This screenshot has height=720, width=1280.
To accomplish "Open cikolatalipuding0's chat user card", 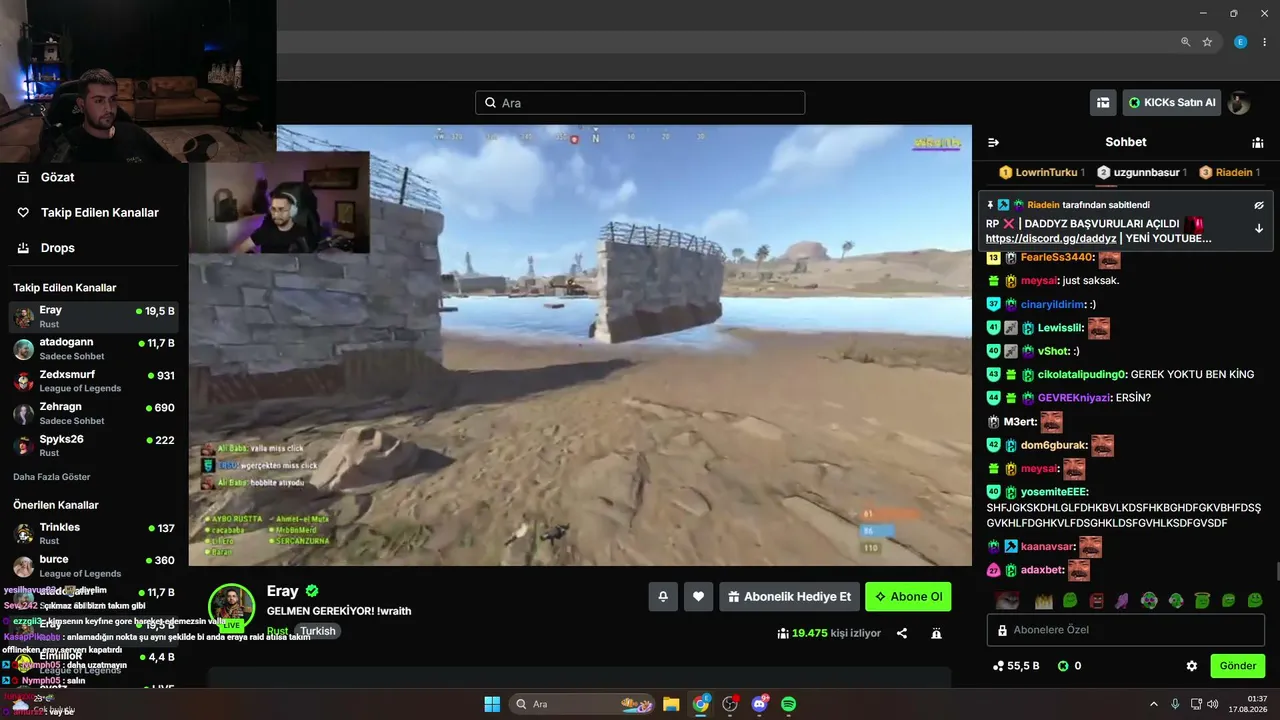I will click(x=1081, y=374).
